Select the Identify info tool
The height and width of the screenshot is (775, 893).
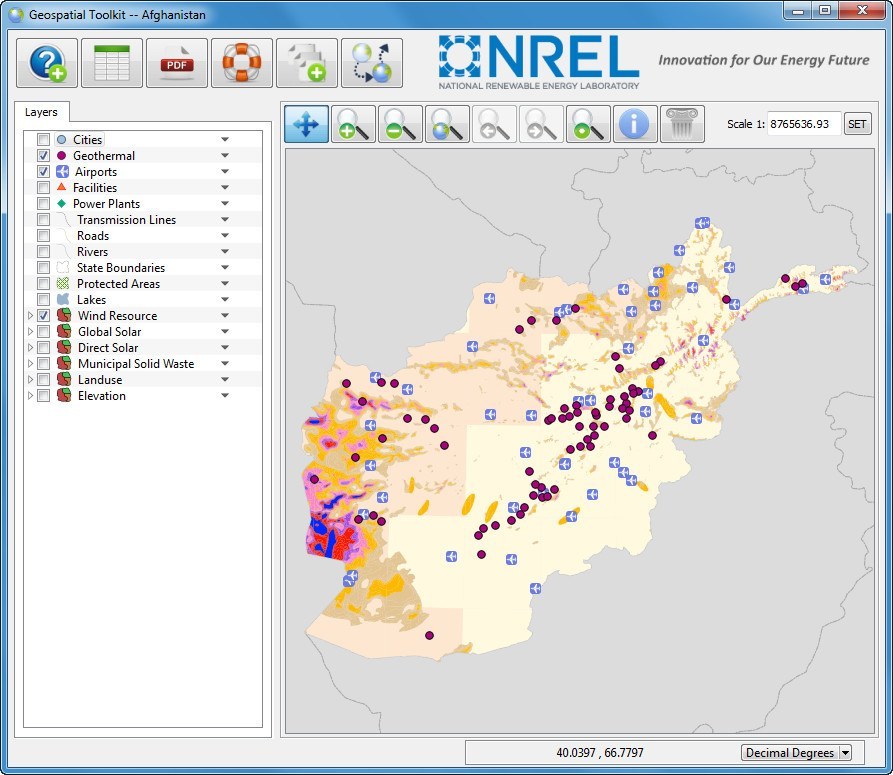point(634,124)
